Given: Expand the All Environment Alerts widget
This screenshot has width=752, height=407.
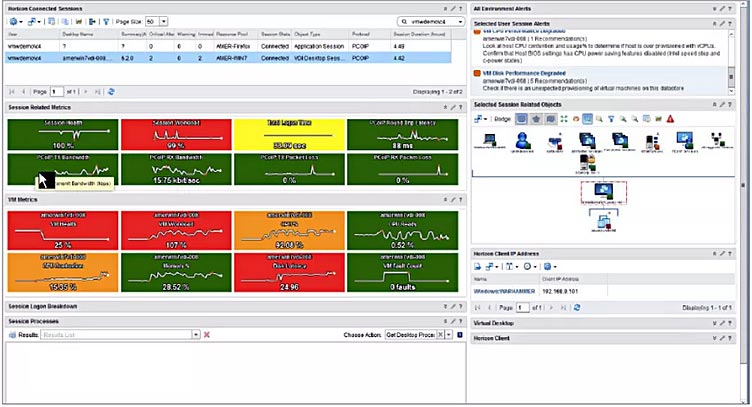Looking at the screenshot, I should (x=715, y=9).
